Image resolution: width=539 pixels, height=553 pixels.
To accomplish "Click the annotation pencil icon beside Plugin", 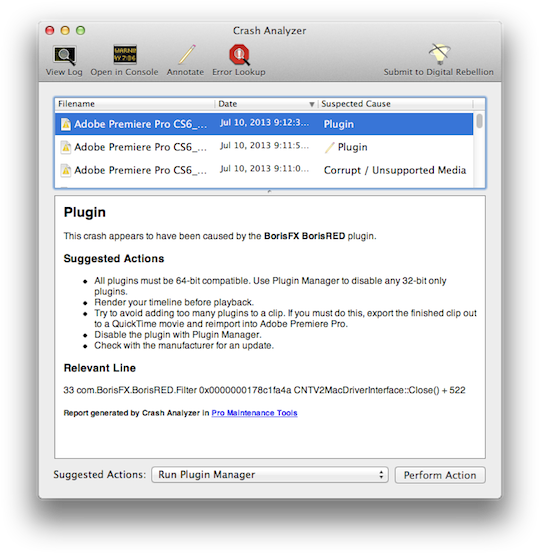I will tap(329, 147).
